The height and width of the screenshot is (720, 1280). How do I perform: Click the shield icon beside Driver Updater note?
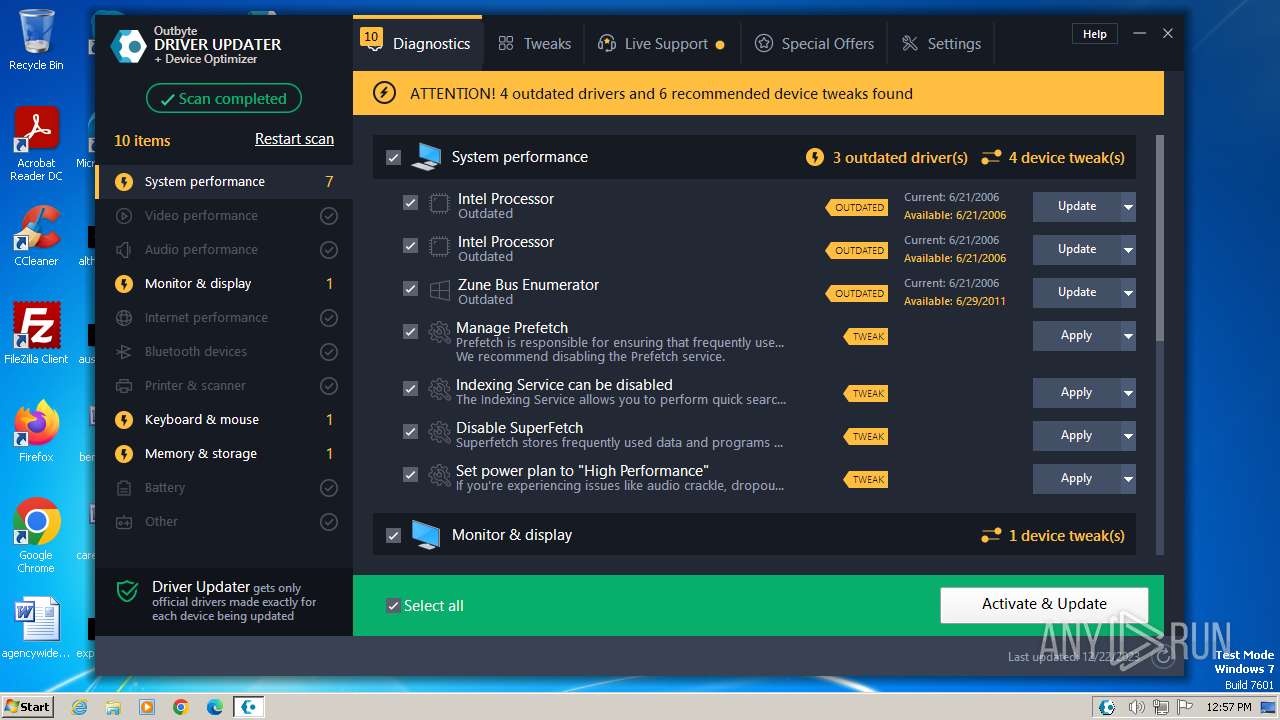(127, 591)
